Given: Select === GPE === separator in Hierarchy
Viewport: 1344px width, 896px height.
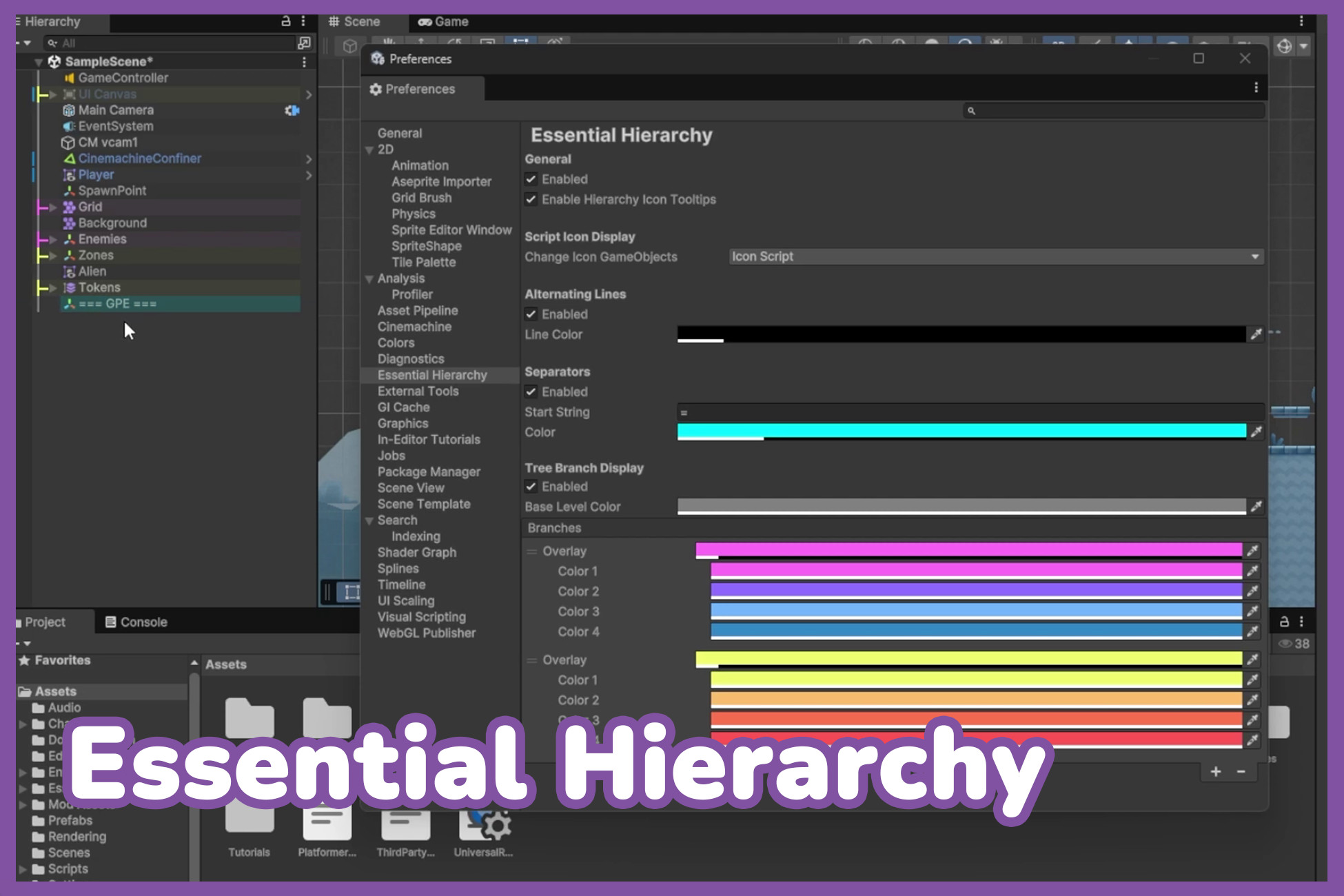Looking at the screenshot, I should 181,304.
